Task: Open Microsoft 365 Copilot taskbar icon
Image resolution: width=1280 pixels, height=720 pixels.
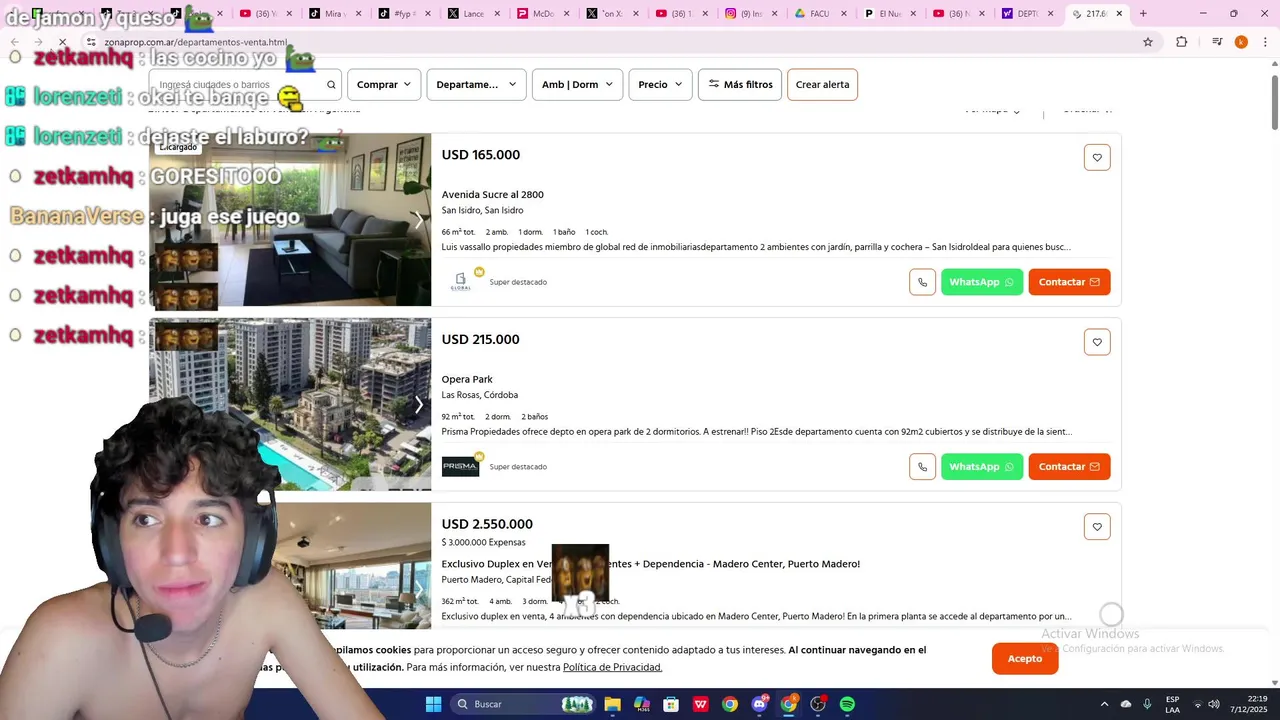Action: tap(642, 704)
